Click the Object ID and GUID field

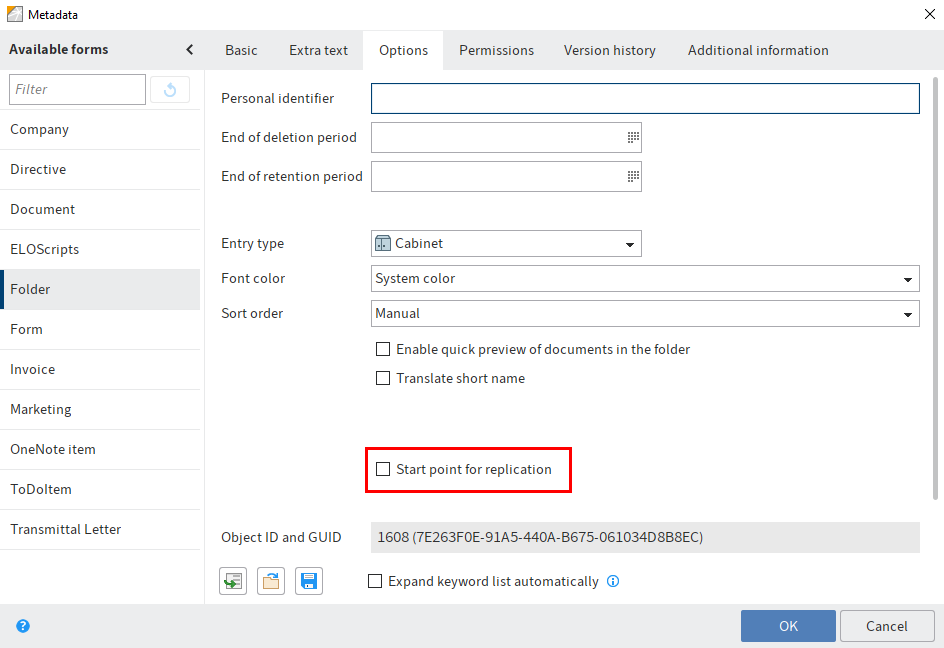(645, 537)
